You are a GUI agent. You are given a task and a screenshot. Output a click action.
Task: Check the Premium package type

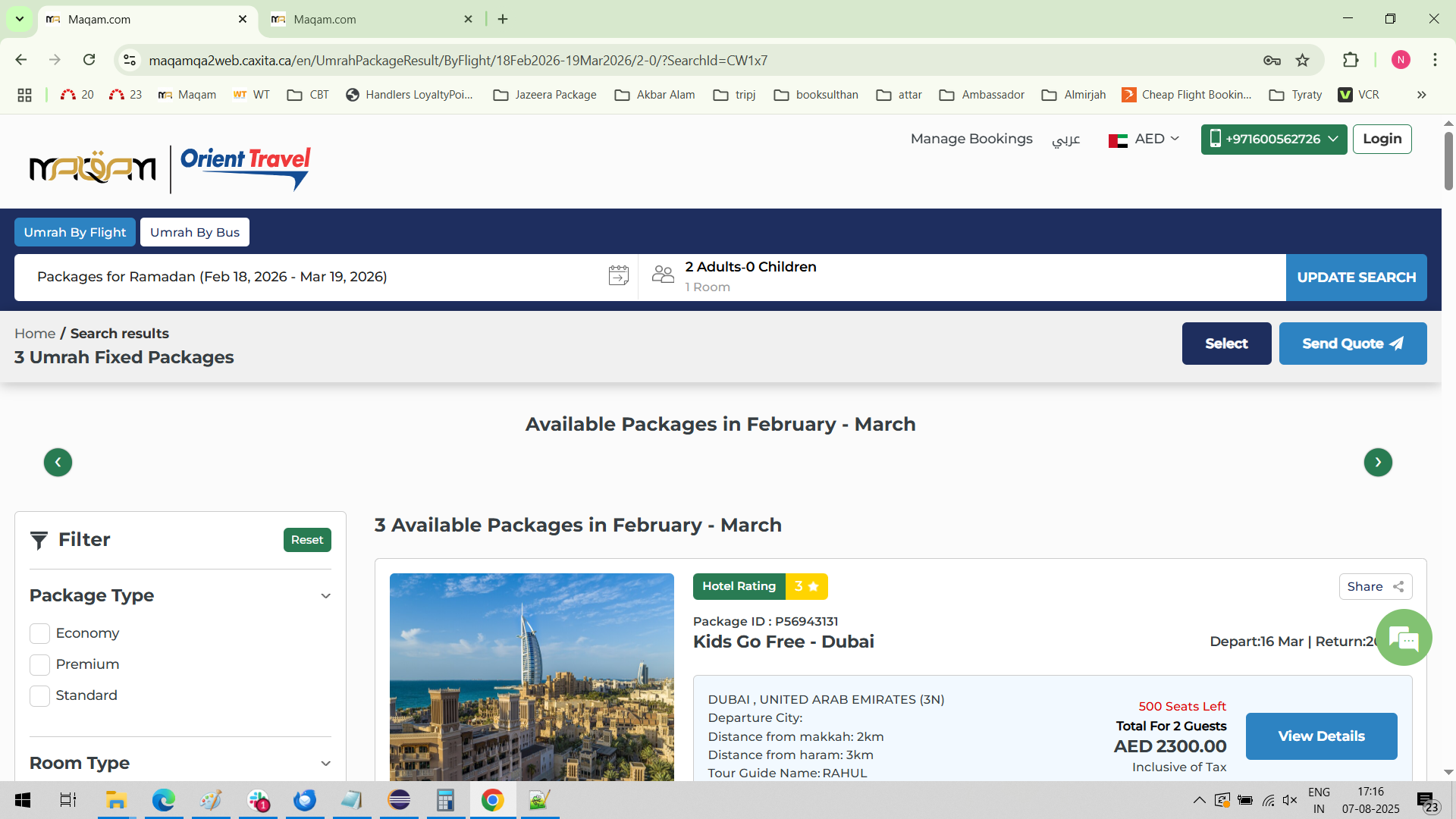[39, 664]
